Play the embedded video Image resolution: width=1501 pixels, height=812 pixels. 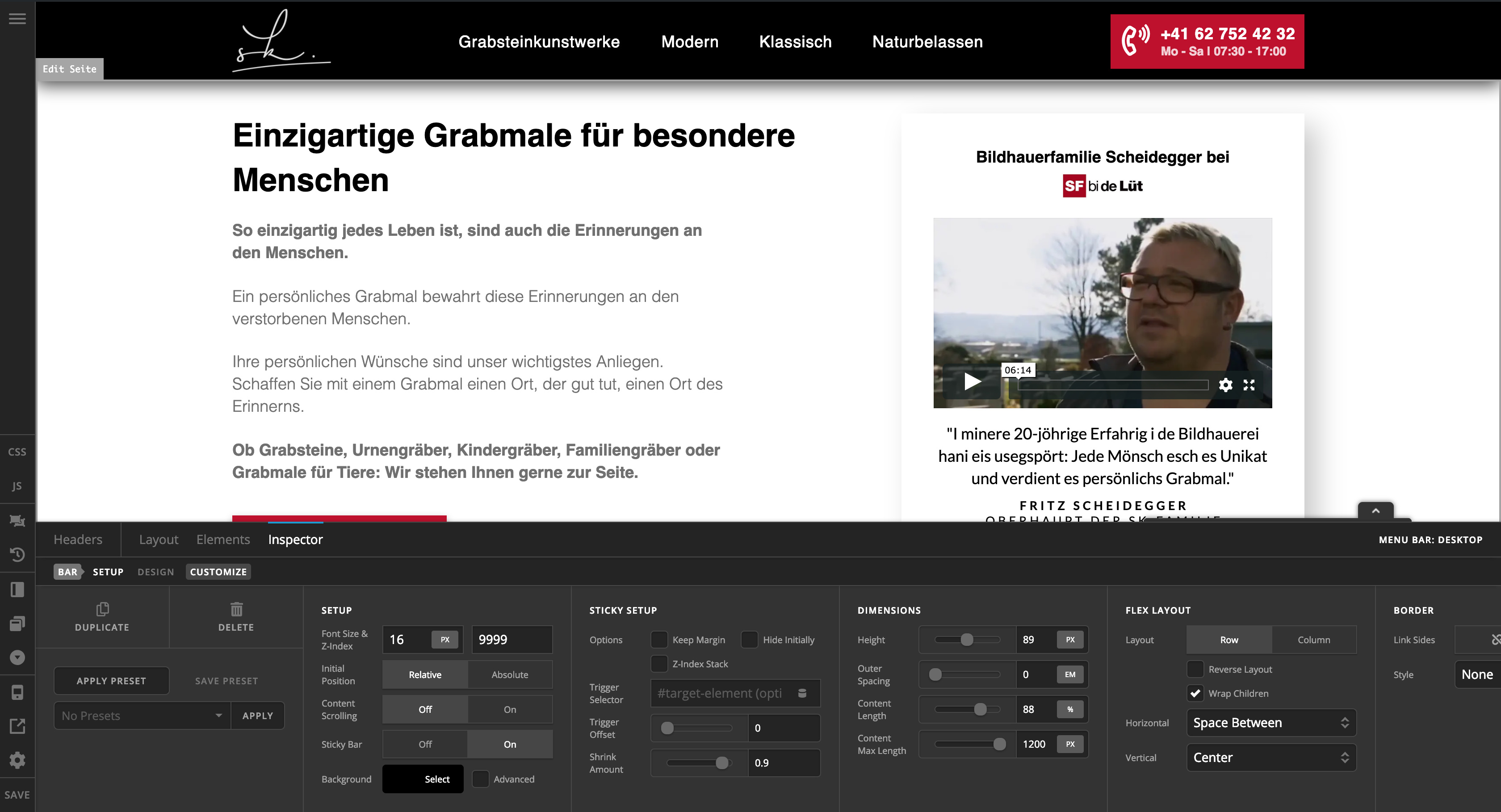click(x=972, y=381)
